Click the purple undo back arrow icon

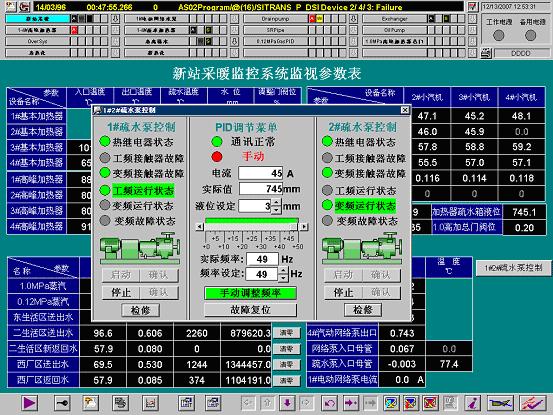click(x=330, y=403)
